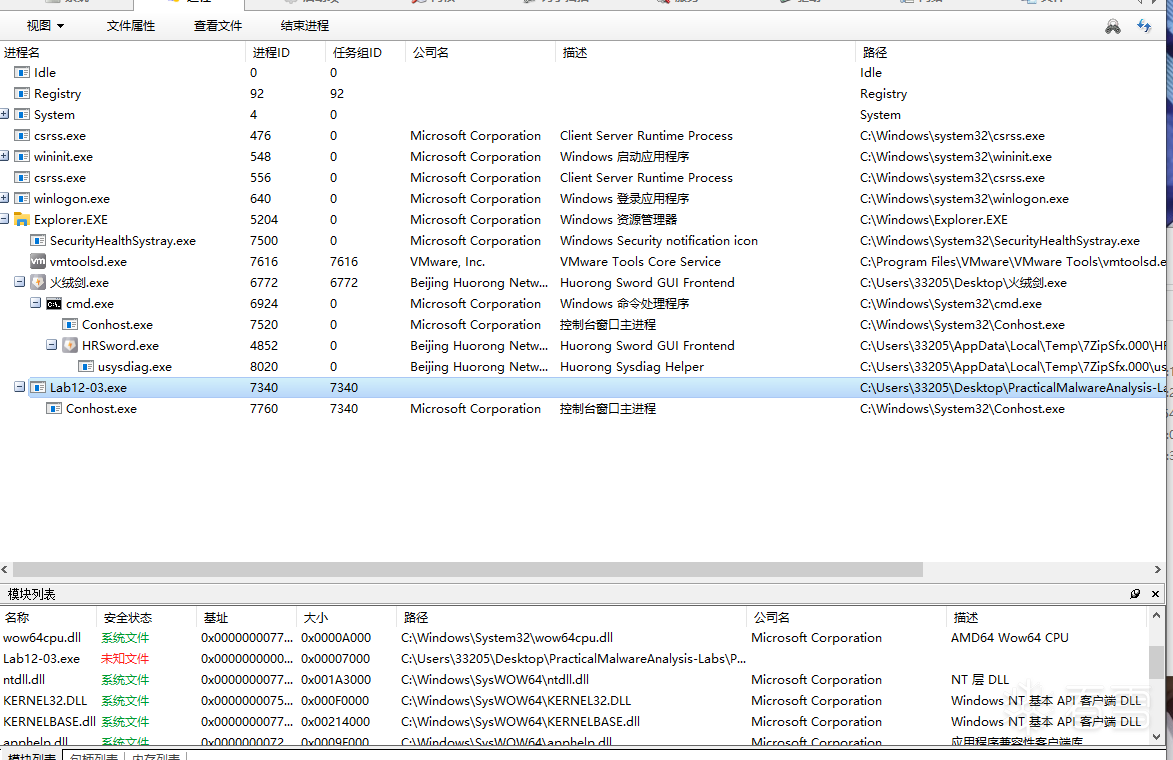The image size is (1173, 760).
Task: Click icon of Conhost.exe PID 7760
Action: click(54, 408)
